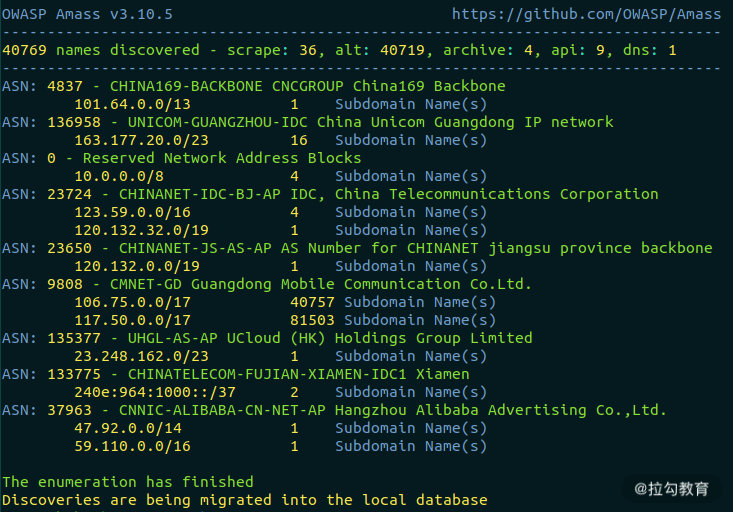Click 'Subdomain Name(s)' beside 10.0.0.0/8
The width and height of the screenshot is (733, 512).
click(x=411, y=176)
